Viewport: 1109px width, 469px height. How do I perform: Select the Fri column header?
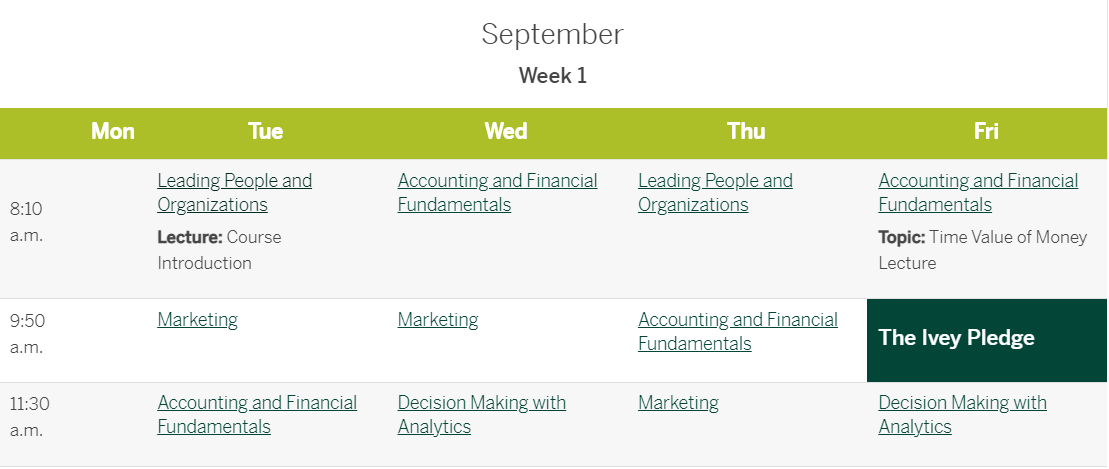pyautogui.click(x=987, y=132)
